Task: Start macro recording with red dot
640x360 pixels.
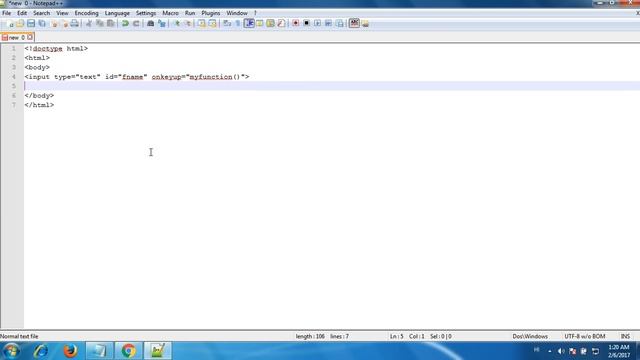Action: tap(296, 24)
